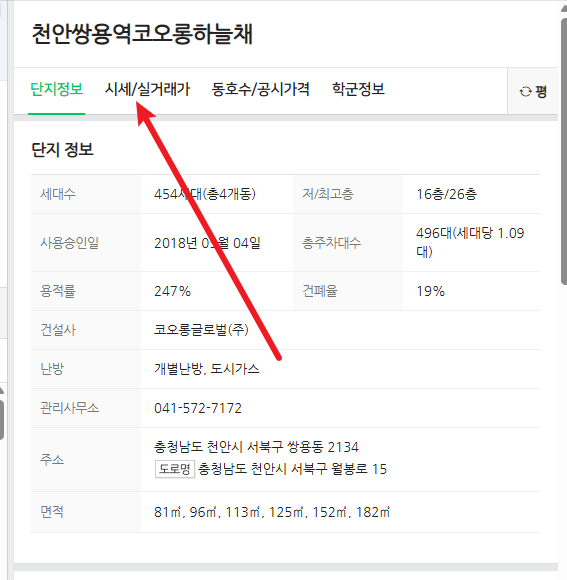Click the 19% building coverage value
567x580 pixels.
coord(431,291)
